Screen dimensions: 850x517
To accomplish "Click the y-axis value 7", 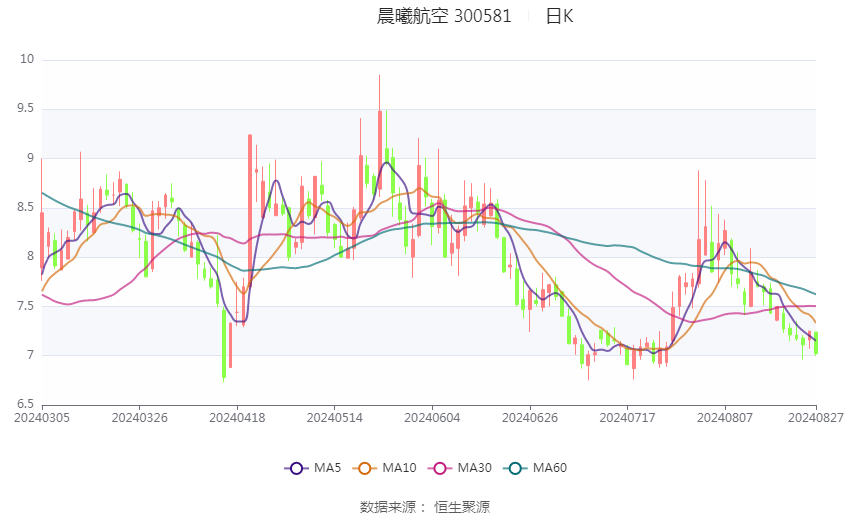I will (x=30, y=355).
